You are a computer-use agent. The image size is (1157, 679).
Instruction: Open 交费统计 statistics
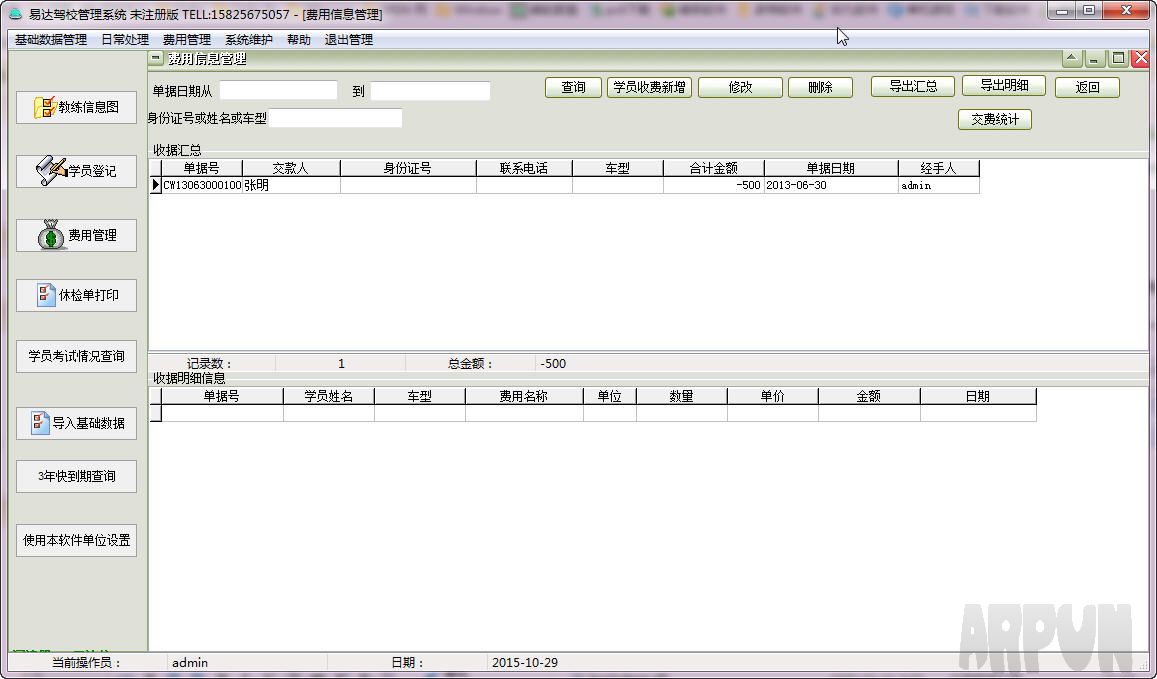(994, 120)
